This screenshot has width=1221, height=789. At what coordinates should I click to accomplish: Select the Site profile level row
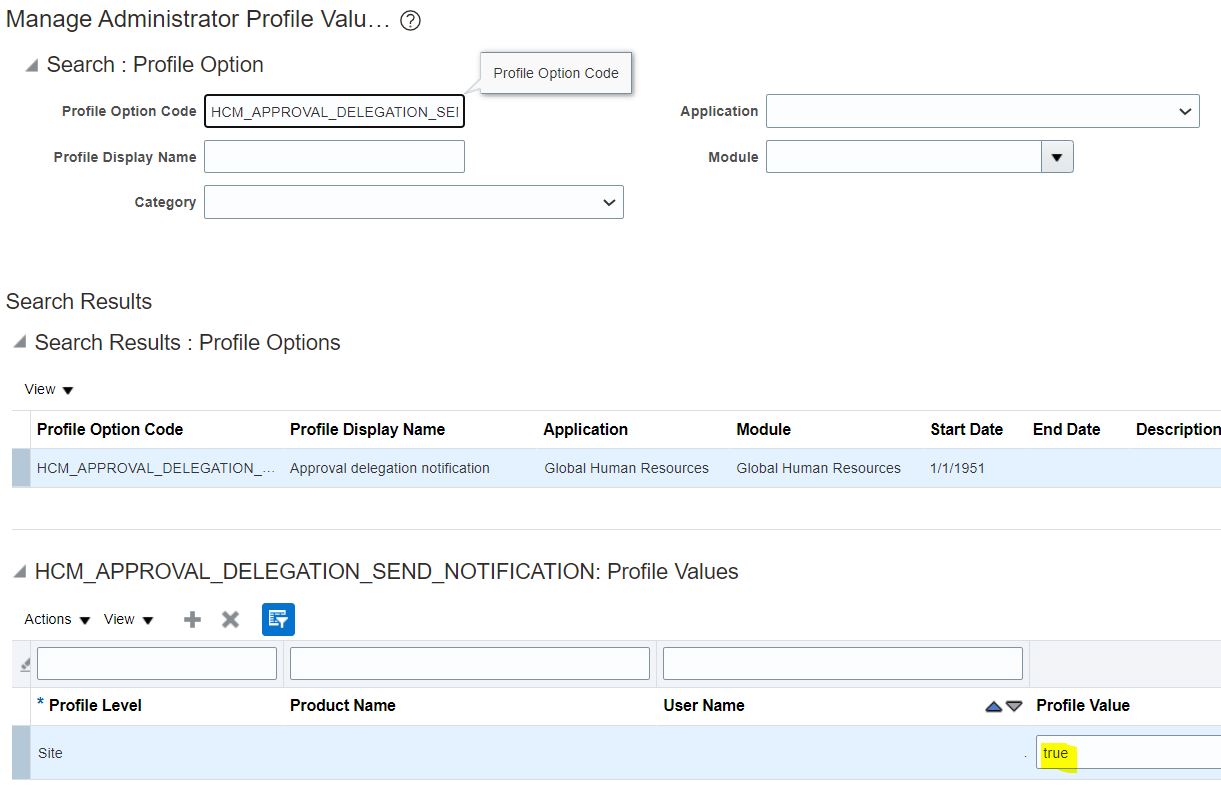(616, 753)
